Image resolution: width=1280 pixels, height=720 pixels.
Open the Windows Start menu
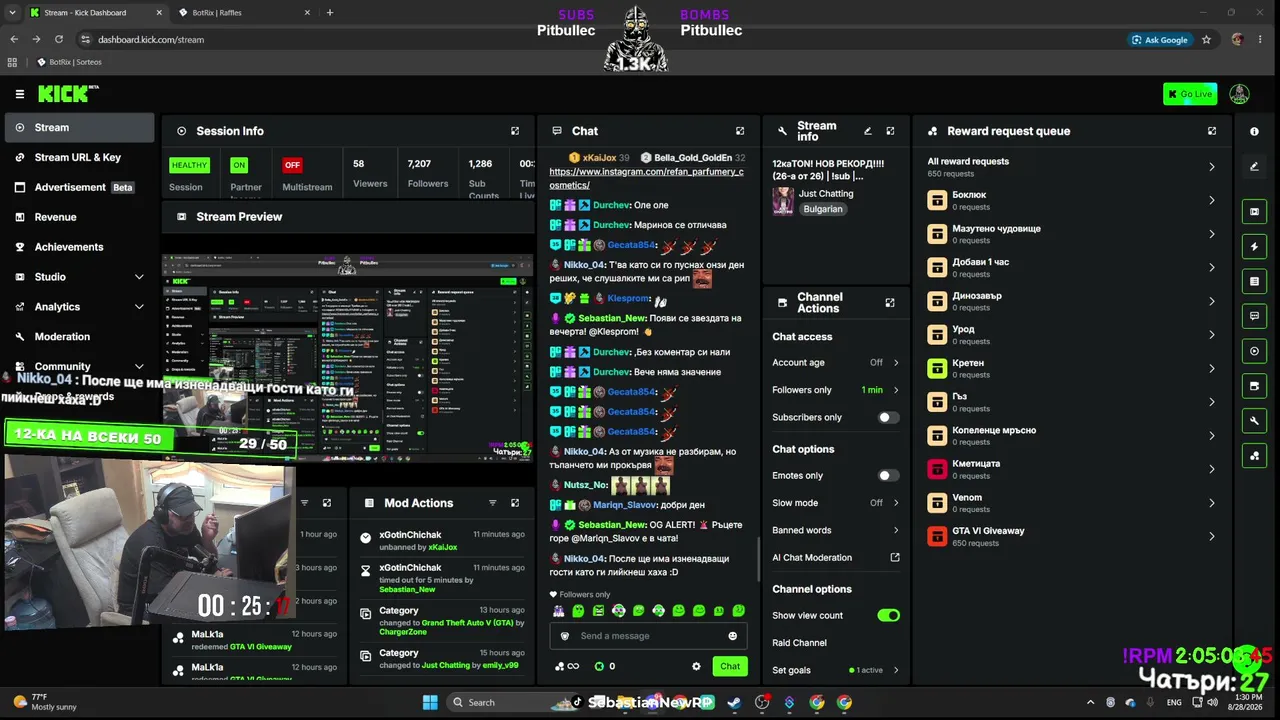431,702
